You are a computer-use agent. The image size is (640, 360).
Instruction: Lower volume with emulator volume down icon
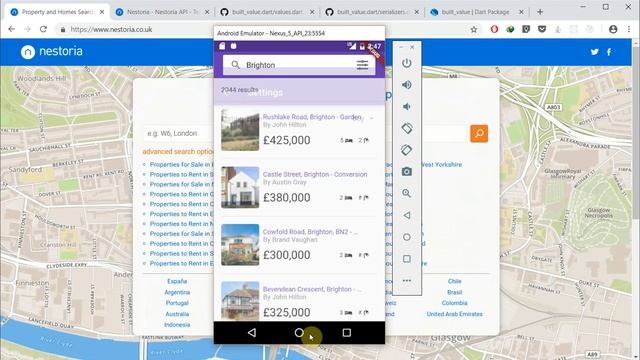tap(407, 107)
